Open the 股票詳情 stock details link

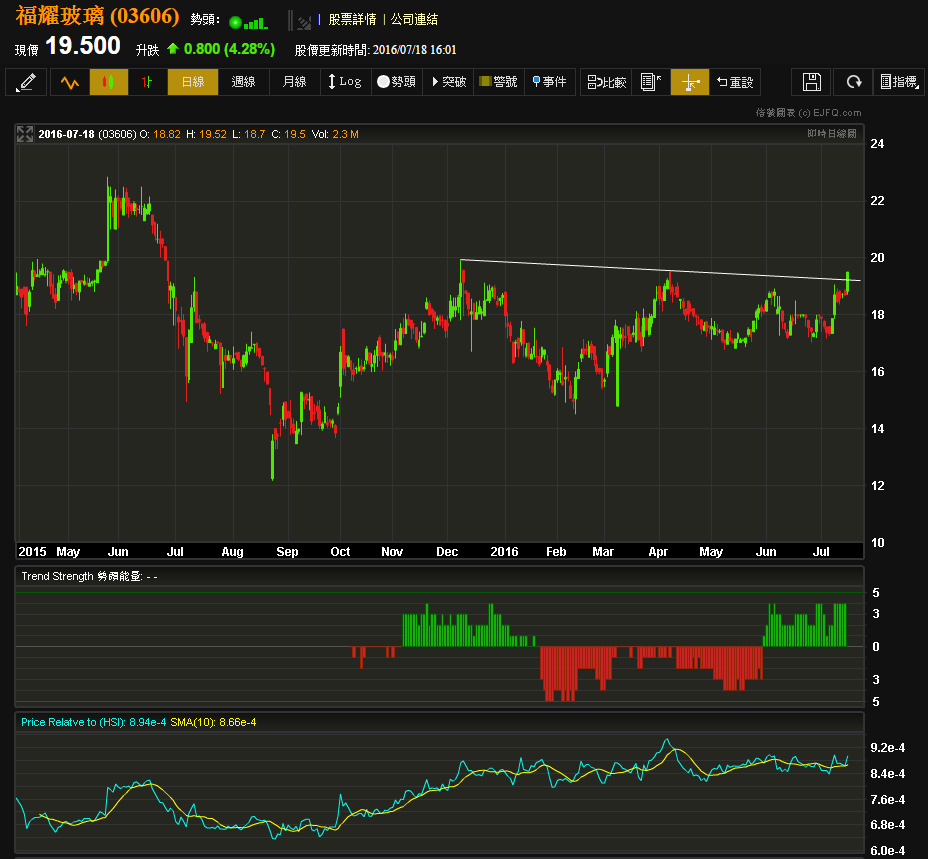tap(352, 20)
